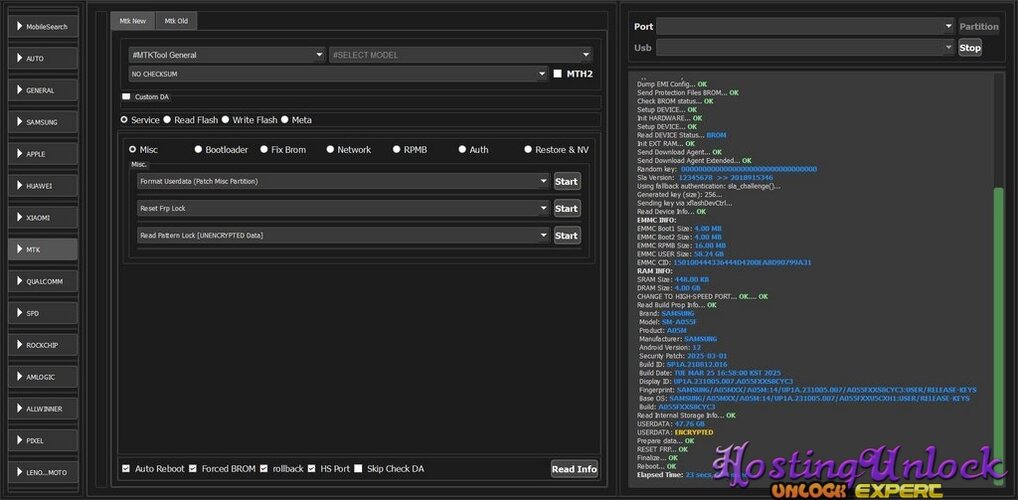Screen dimensions: 1018x500
Task: Open the QUALCOMM sidebar section
Action: [x=43, y=281]
